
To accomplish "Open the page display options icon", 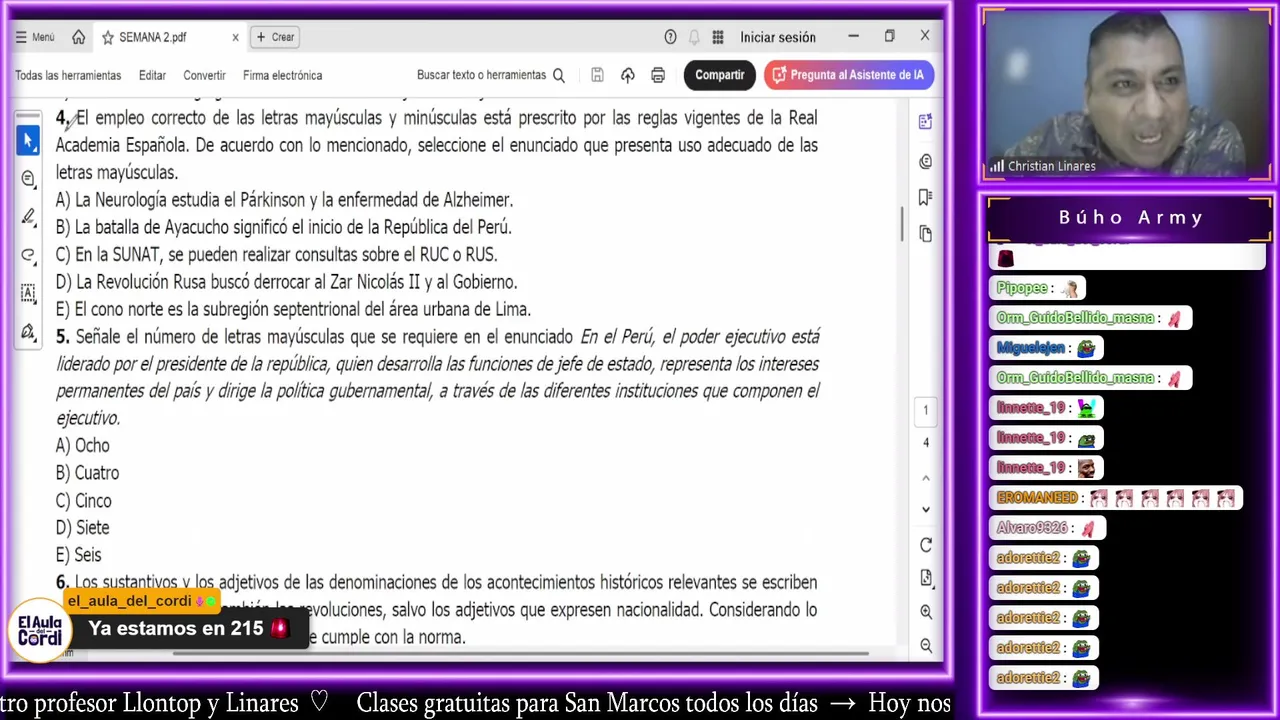I will pyautogui.click(x=925, y=578).
